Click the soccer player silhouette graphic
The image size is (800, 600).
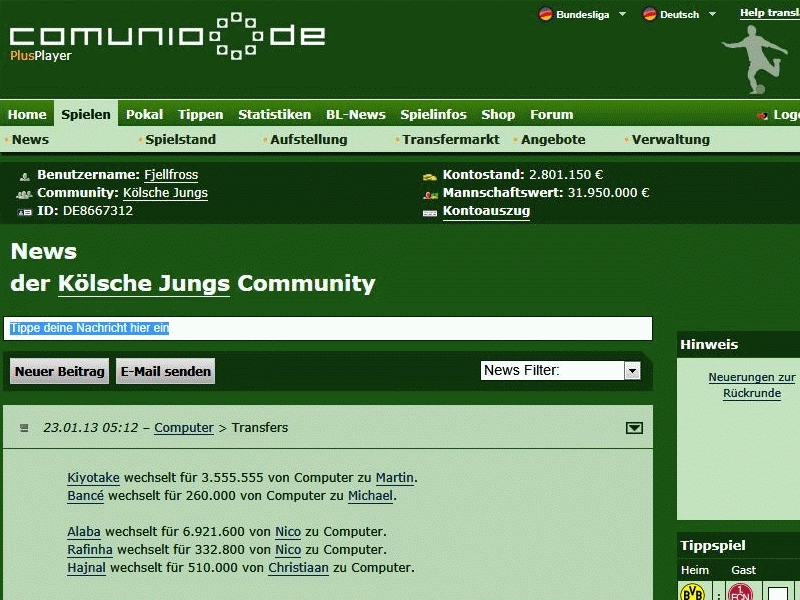[x=755, y=60]
